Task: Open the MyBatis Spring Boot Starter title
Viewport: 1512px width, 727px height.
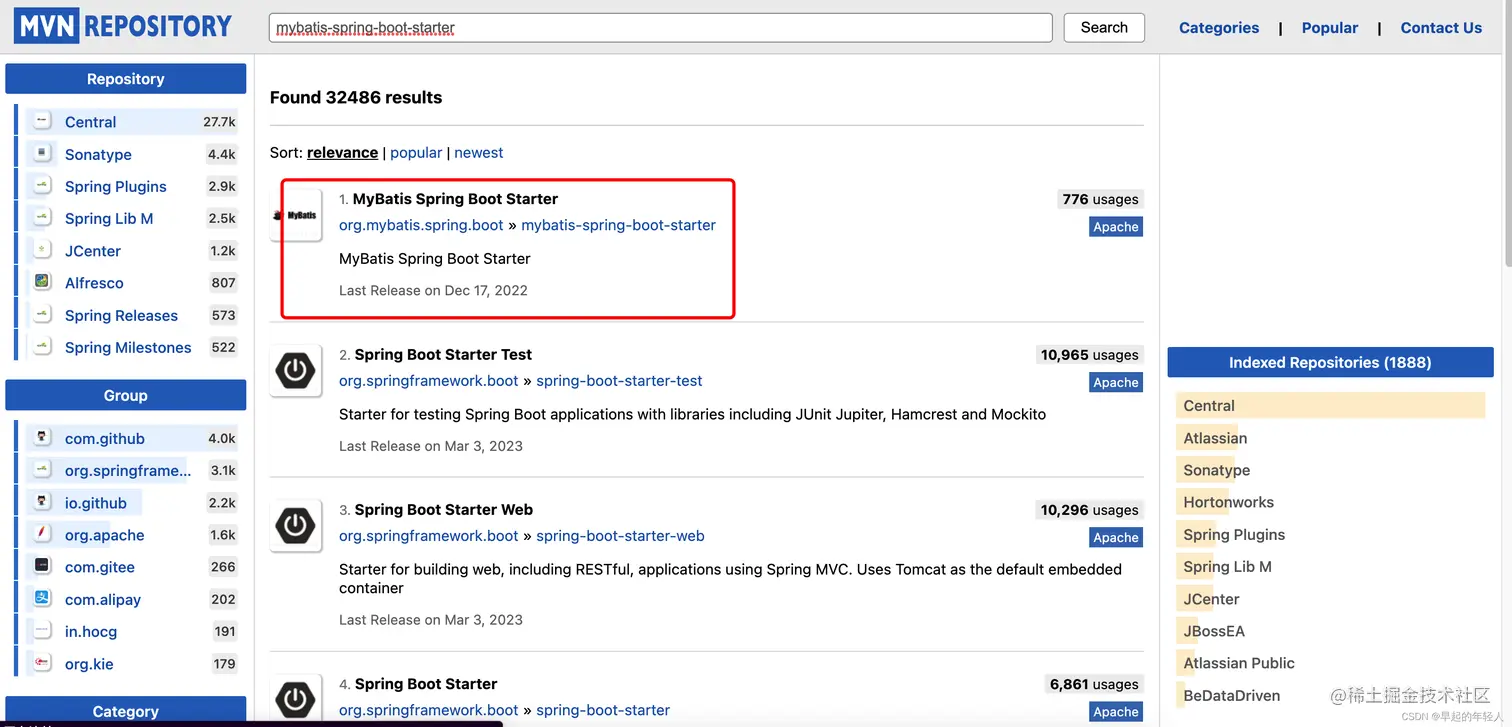Action: pos(455,198)
